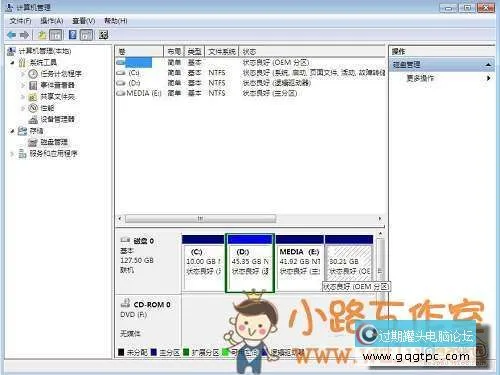This screenshot has width=500, height=375.
Task: Expand the 共享文件夹 tree node
Action: pos(23,97)
